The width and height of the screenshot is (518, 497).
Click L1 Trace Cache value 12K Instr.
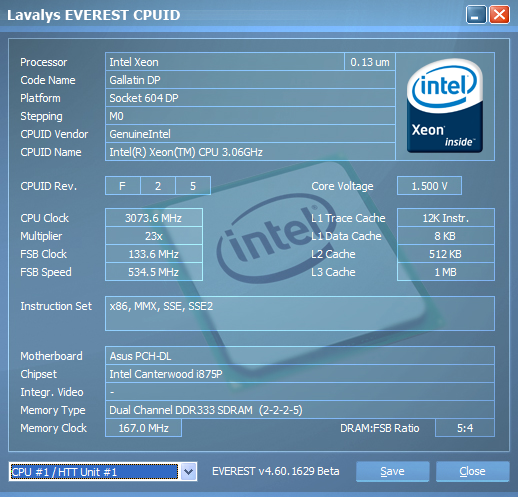click(x=446, y=218)
